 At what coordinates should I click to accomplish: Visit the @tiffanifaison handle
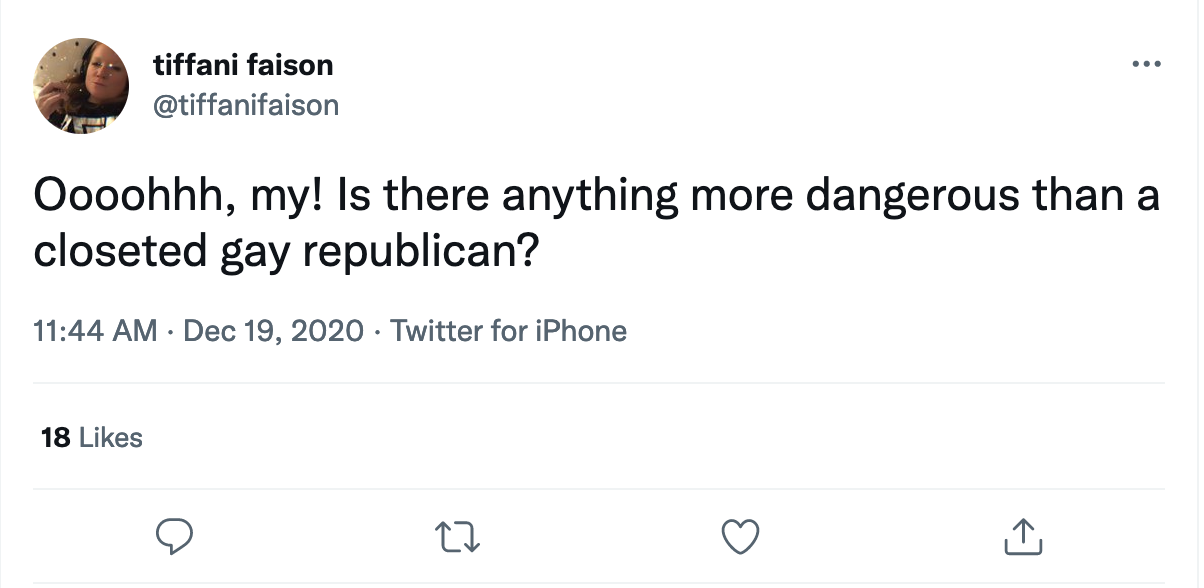(x=246, y=104)
